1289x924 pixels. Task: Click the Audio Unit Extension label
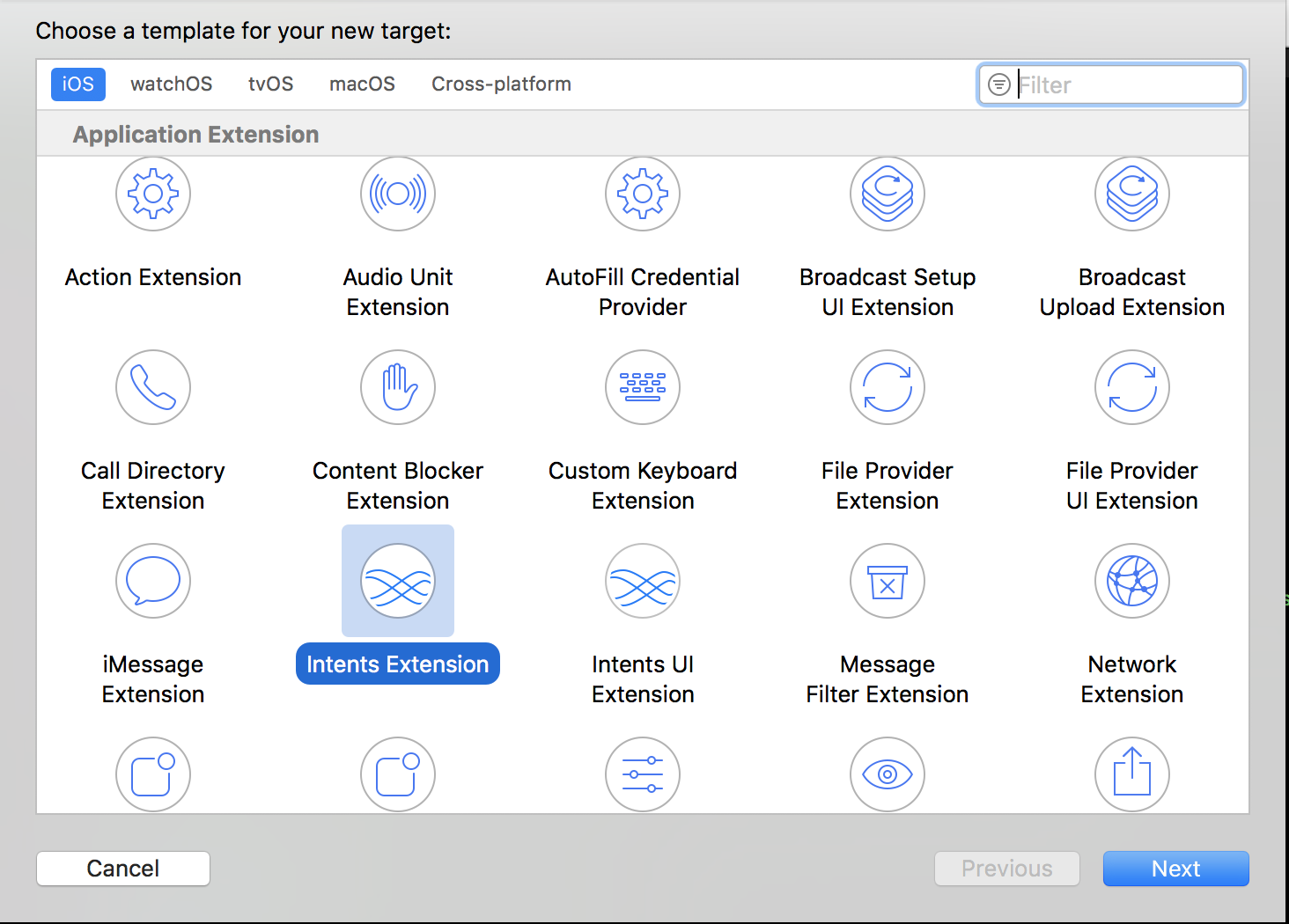[x=398, y=292]
